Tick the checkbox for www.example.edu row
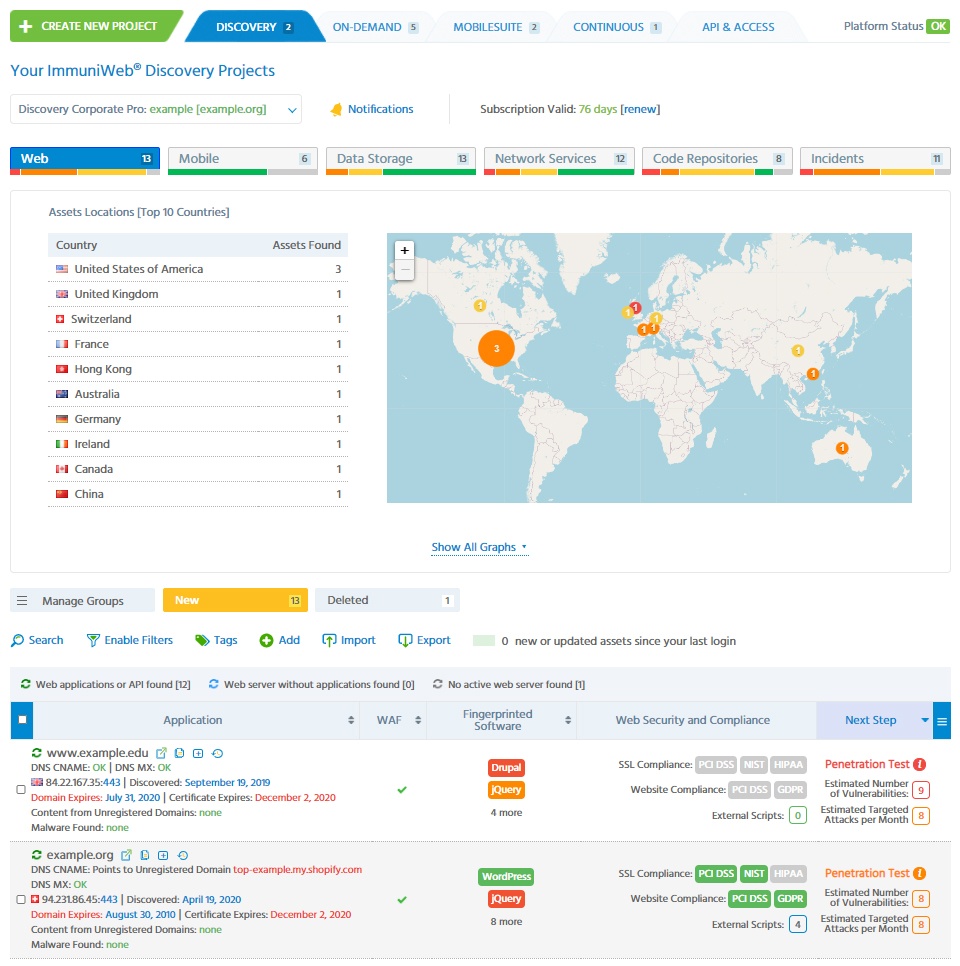The image size is (960, 966). pos(21,790)
